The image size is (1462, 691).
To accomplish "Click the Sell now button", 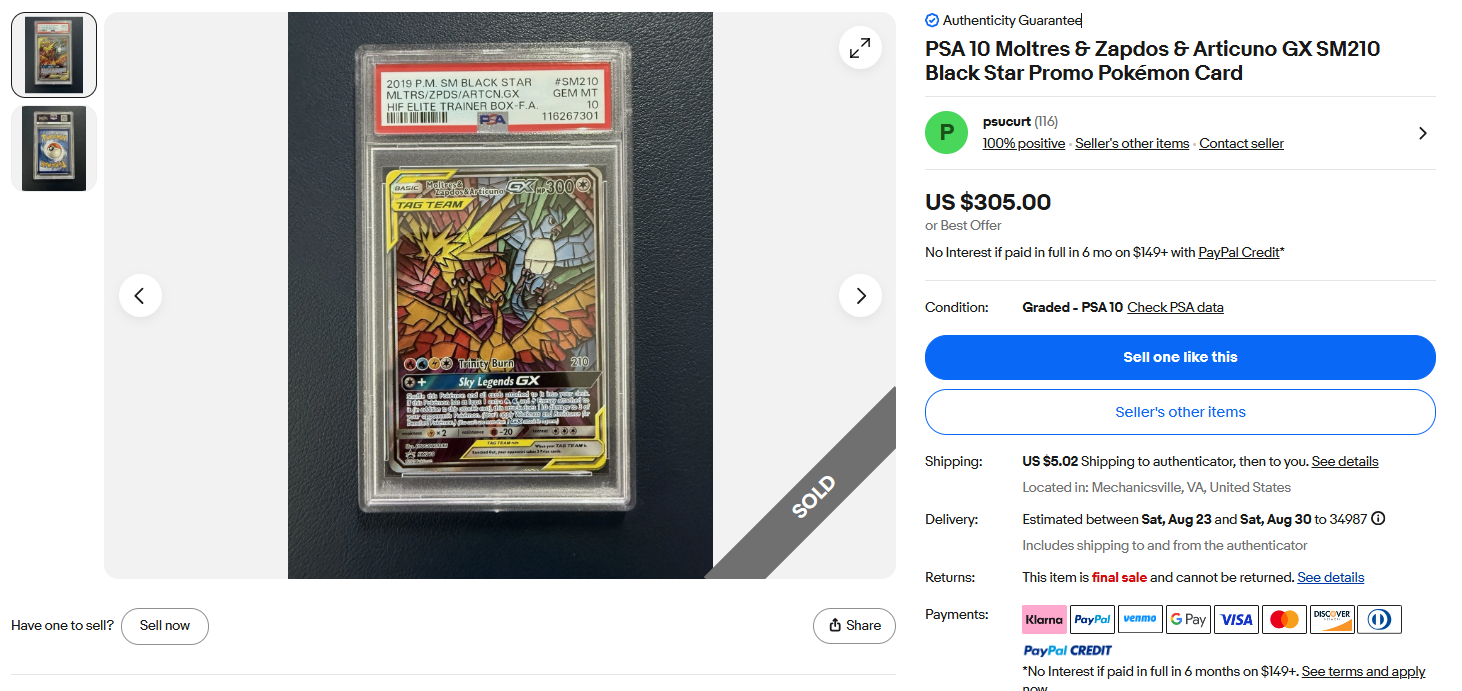I will [x=165, y=626].
